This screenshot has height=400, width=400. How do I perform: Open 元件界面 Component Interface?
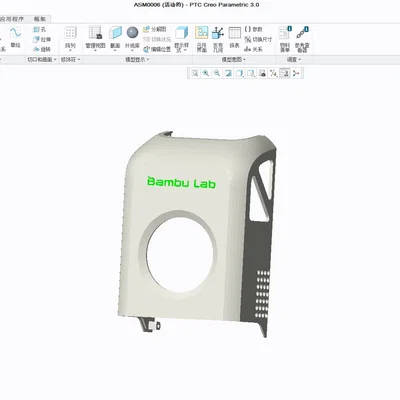pos(202,39)
